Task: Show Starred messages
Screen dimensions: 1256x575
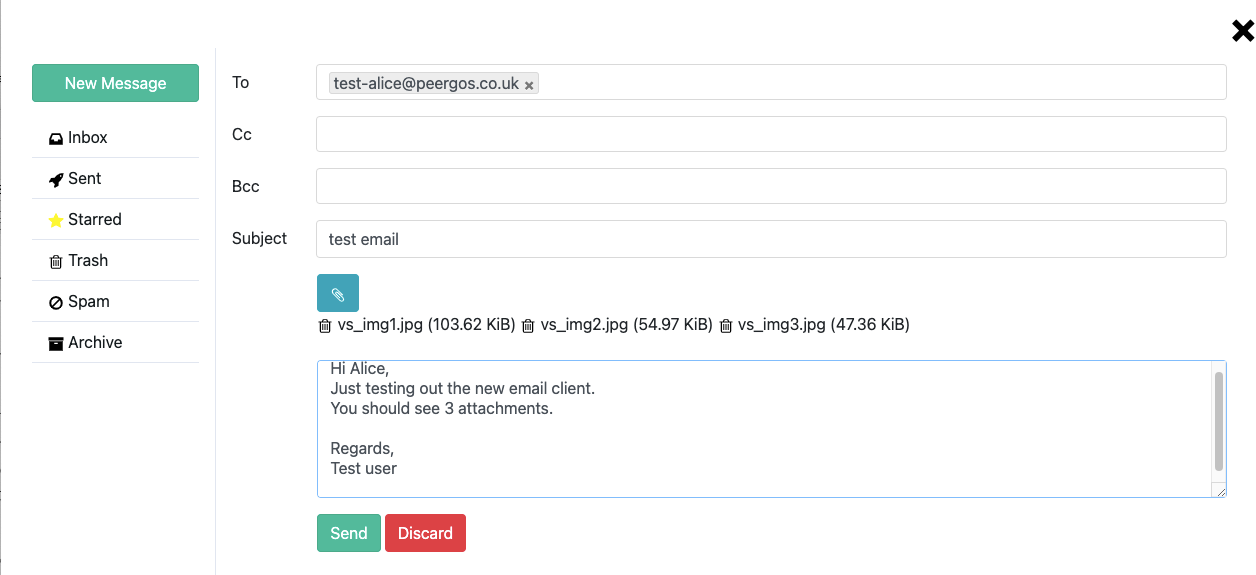Action: pyautogui.click(x=94, y=219)
